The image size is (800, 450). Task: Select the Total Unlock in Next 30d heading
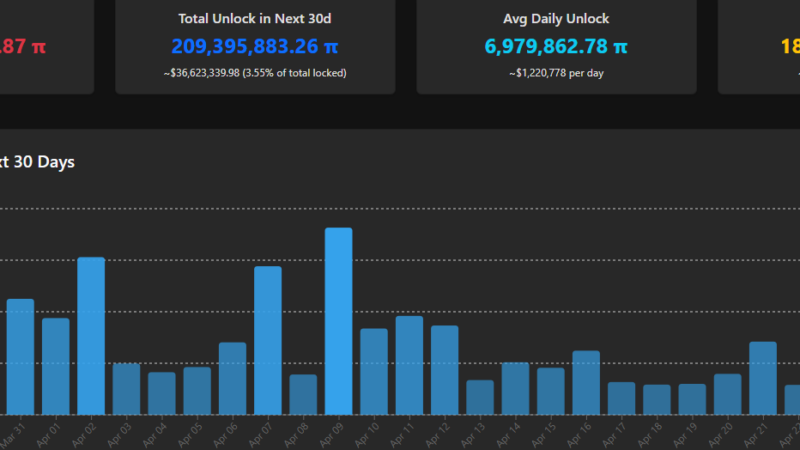coord(254,18)
